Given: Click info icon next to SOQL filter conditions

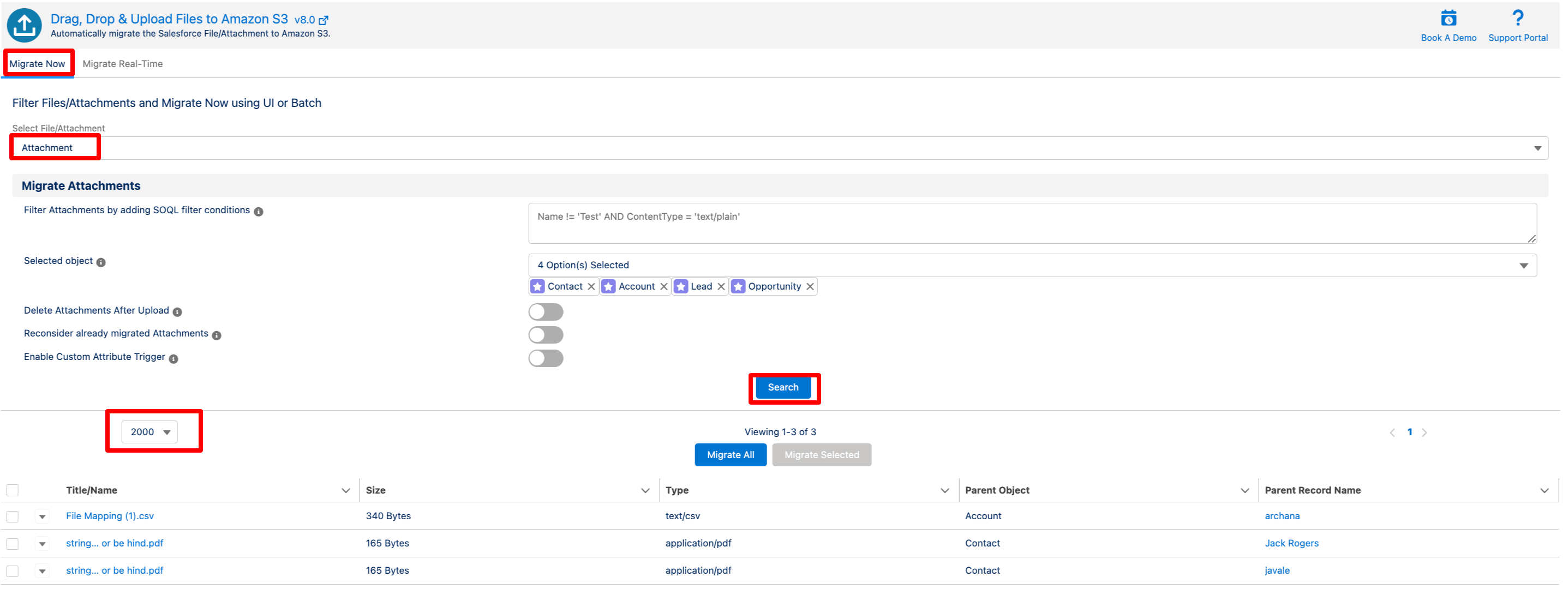Looking at the screenshot, I should [x=259, y=212].
